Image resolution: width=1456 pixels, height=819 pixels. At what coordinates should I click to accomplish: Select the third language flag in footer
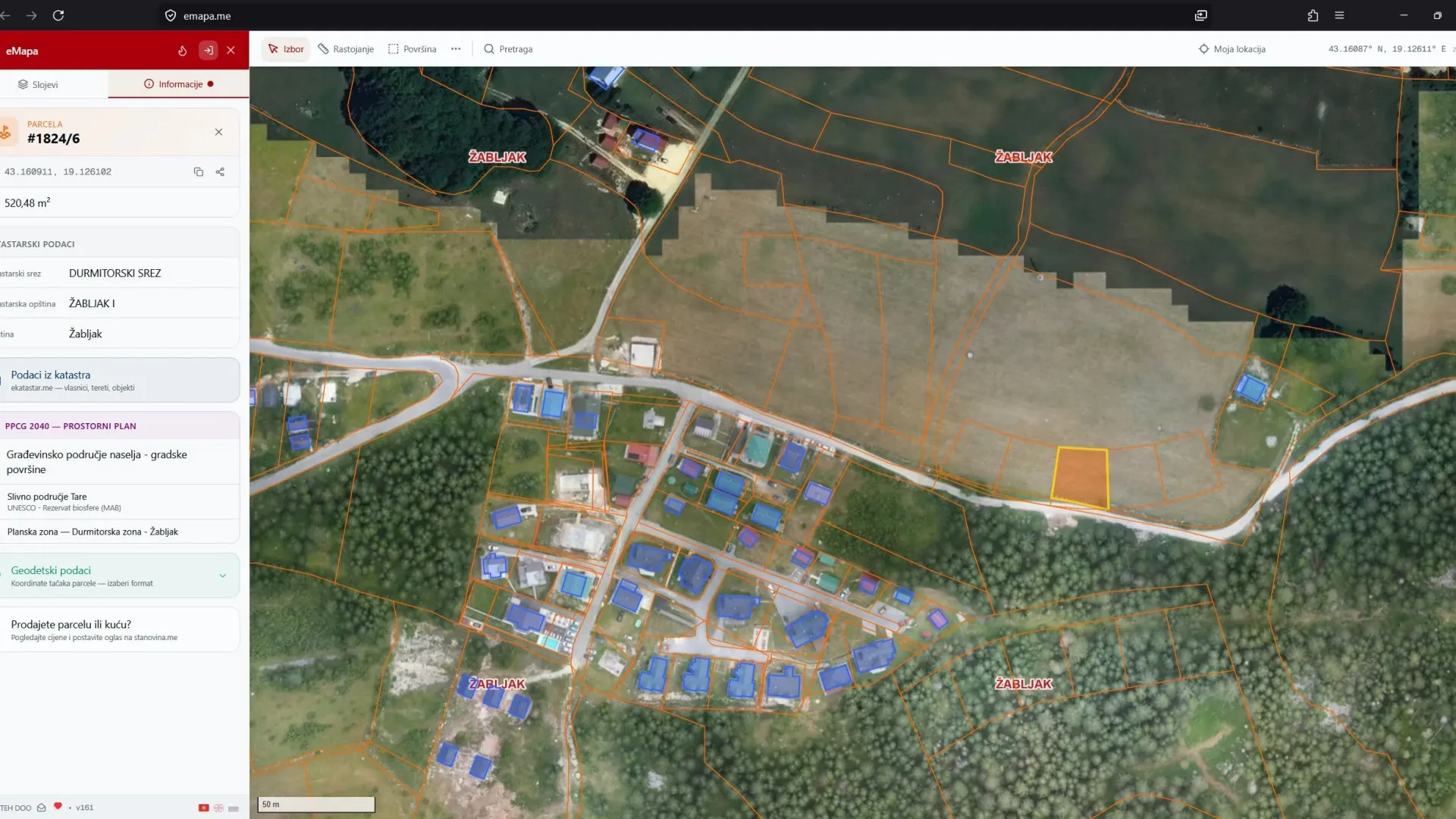point(234,808)
